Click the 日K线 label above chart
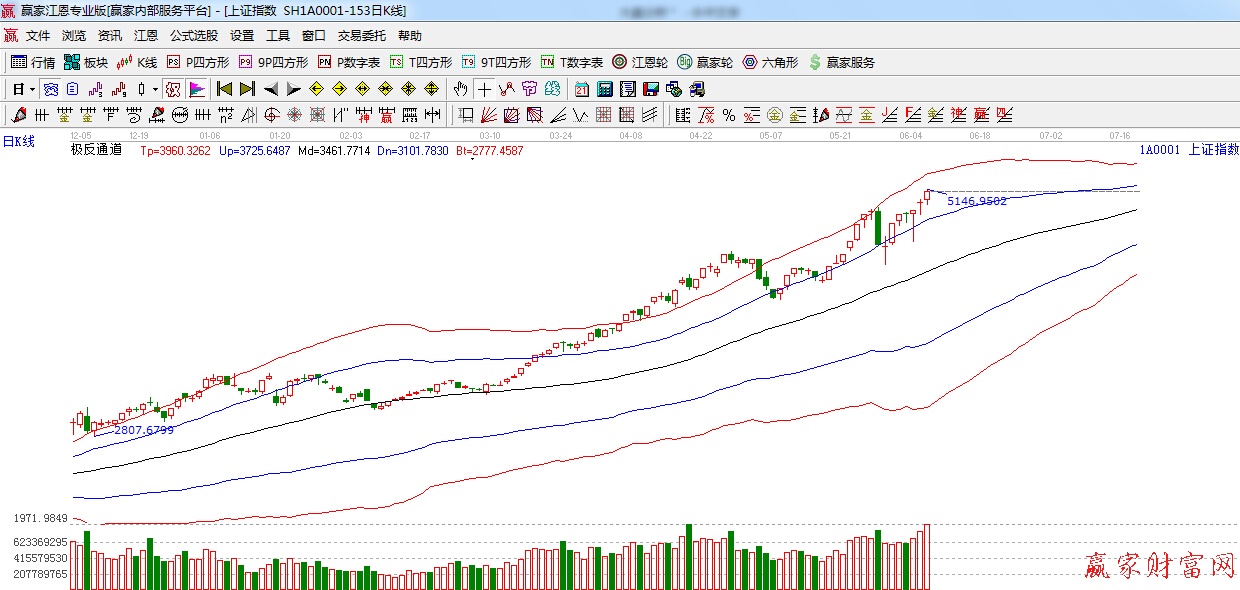 coord(18,142)
